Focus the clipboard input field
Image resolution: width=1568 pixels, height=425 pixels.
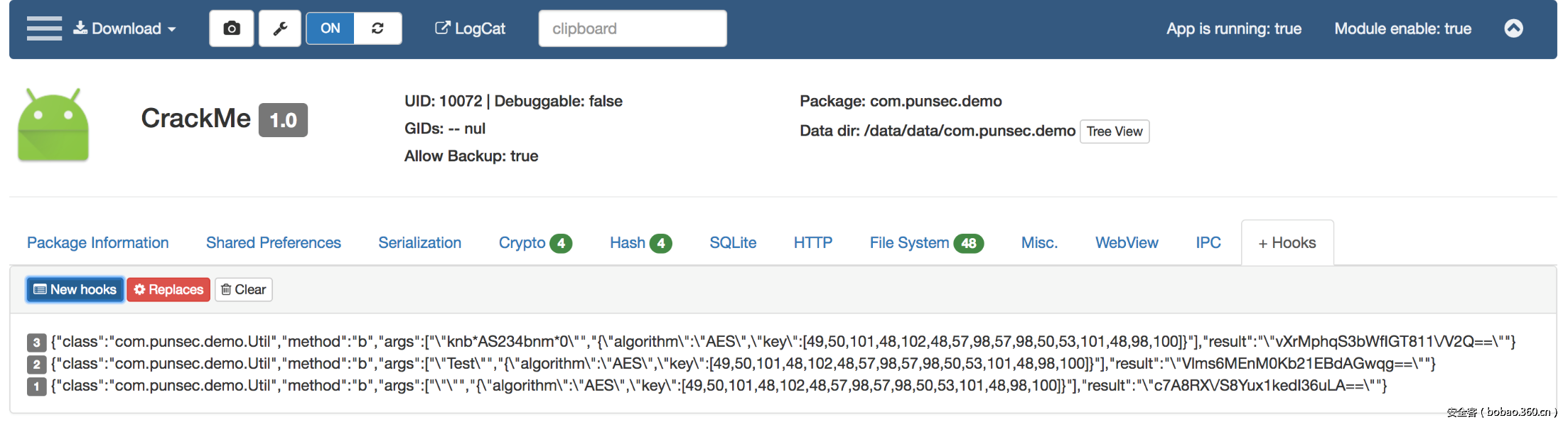point(632,28)
